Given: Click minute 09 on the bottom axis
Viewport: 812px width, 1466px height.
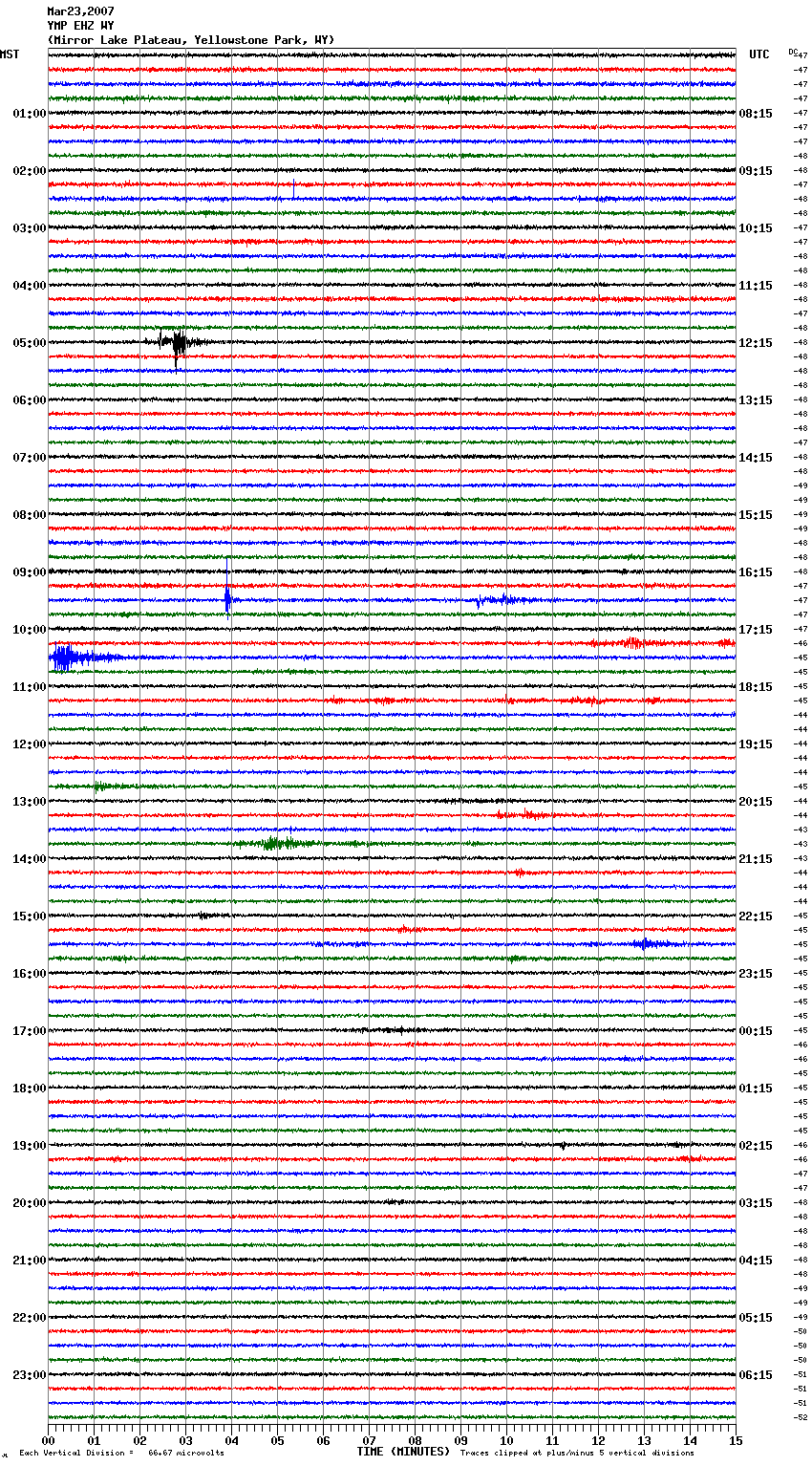Looking at the screenshot, I should [460, 1440].
